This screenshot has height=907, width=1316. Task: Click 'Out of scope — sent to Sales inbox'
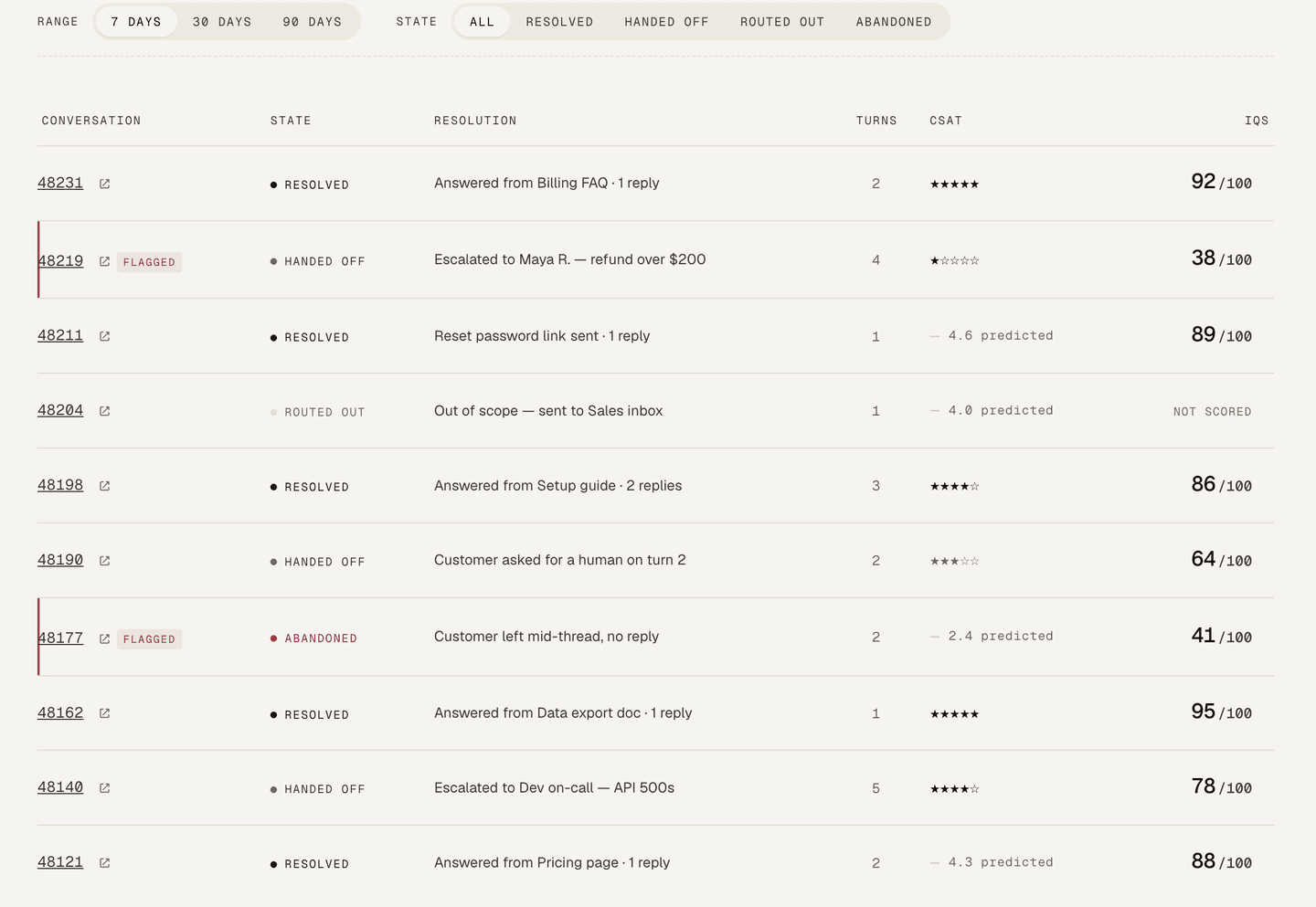click(x=548, y=411)
